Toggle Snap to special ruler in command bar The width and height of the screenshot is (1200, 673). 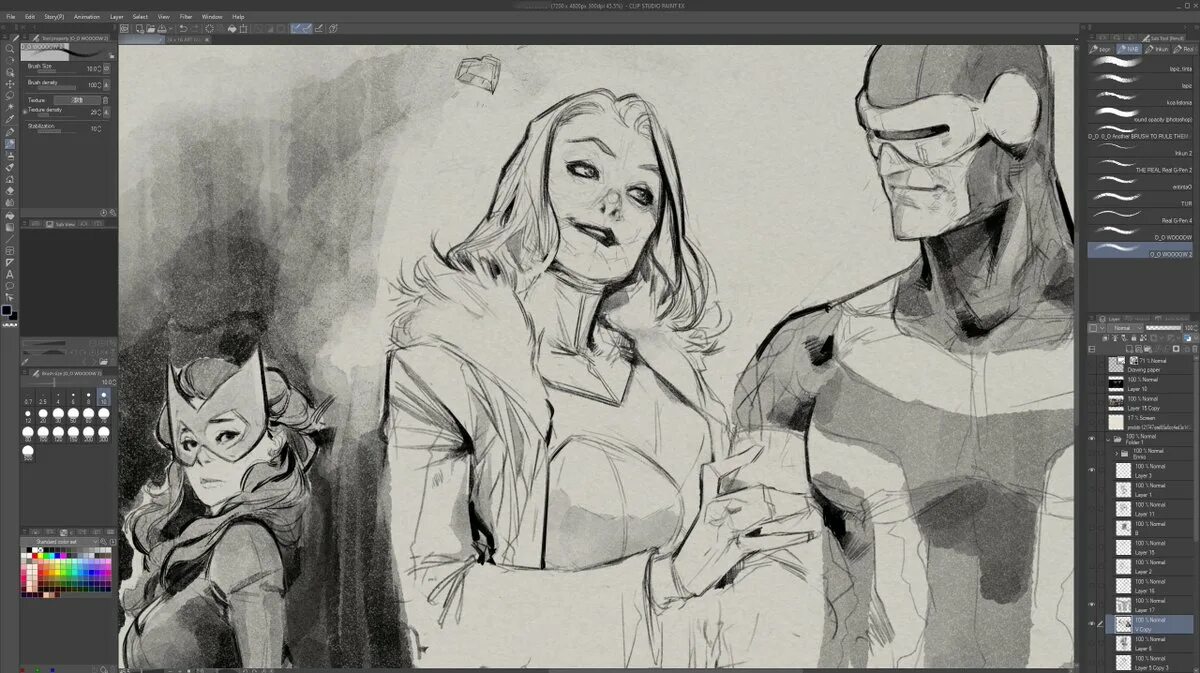(308, 29)
